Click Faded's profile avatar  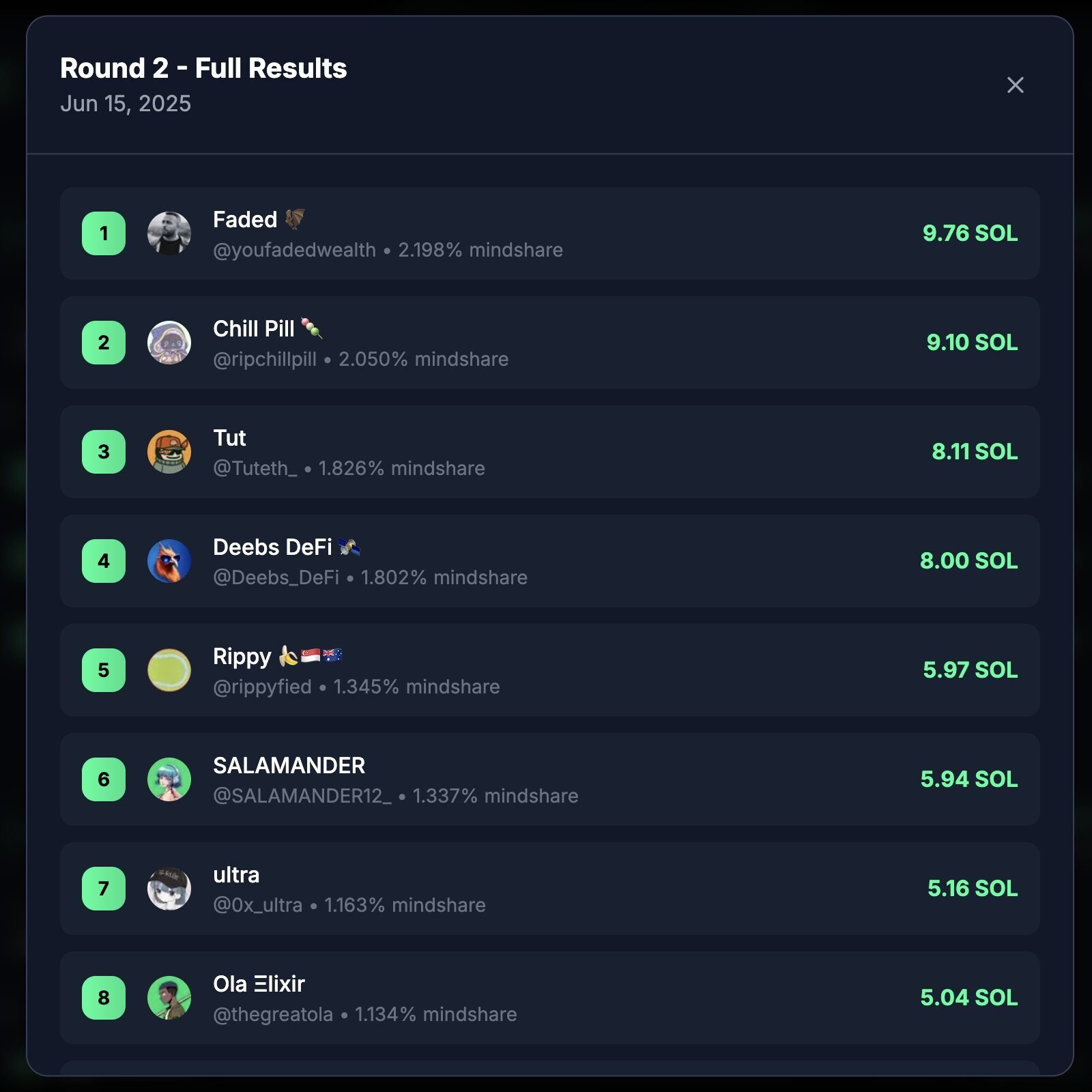click(x=170, y=233)
